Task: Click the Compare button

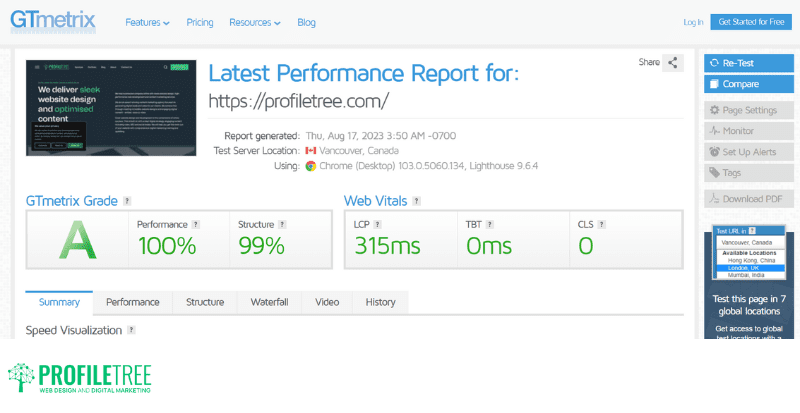Action: (748, 84)
